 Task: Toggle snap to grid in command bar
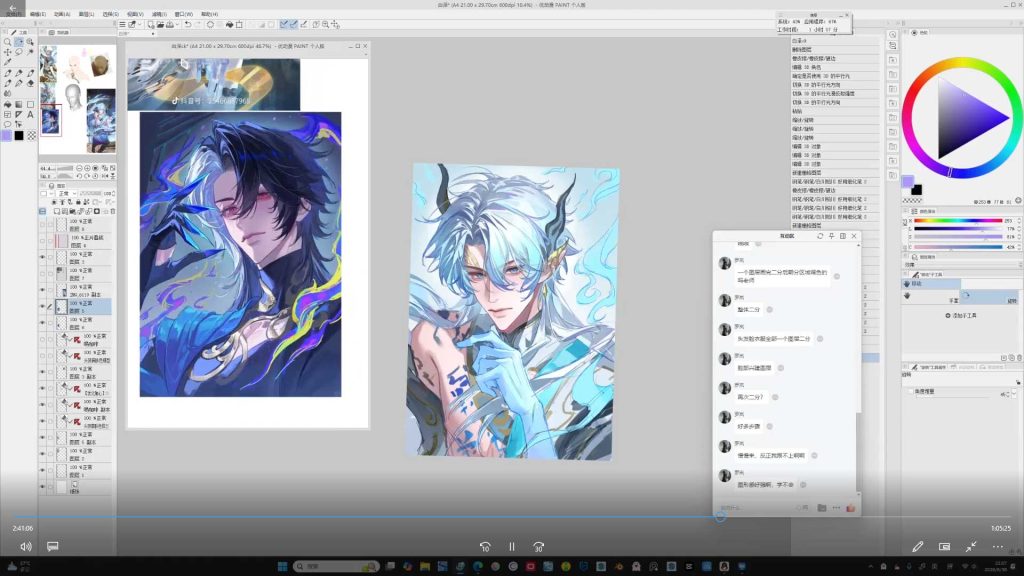pos(304,25)
